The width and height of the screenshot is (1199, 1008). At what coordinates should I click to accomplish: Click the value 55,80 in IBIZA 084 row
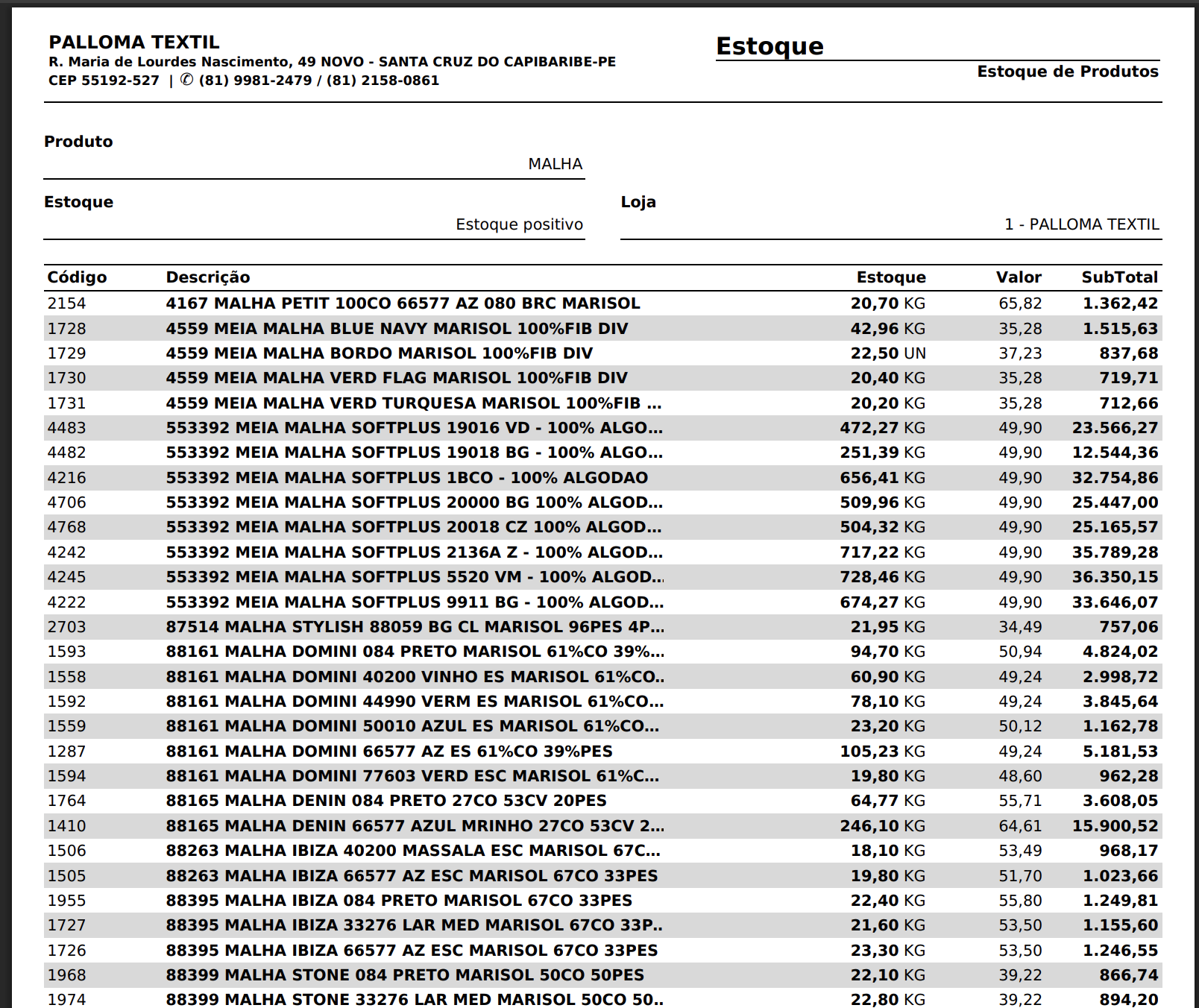[1020, 901]
